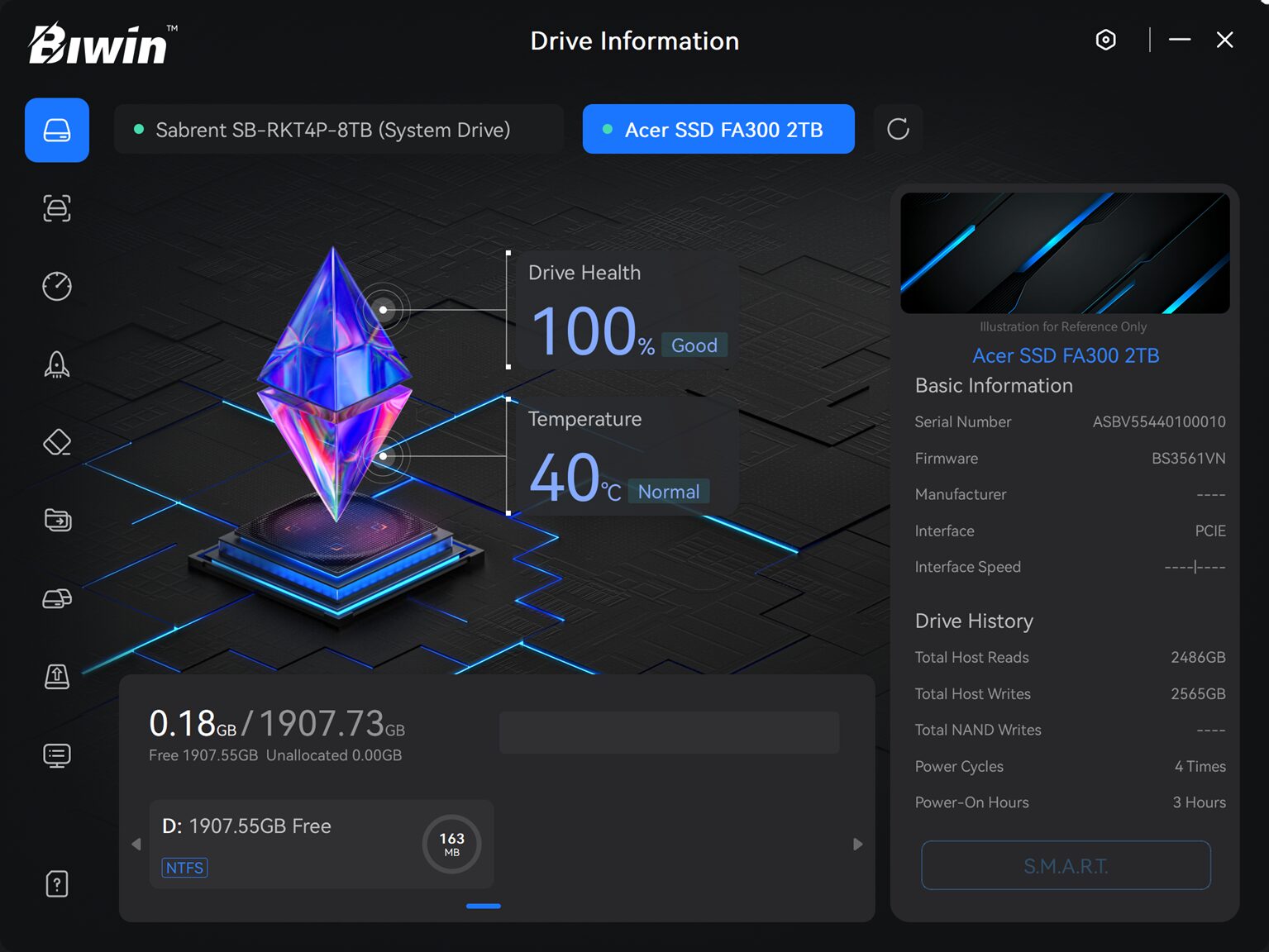The image size is (1269, 952).
Task: Click the drive capacity usage bar
Action: [x=669, y=732]
